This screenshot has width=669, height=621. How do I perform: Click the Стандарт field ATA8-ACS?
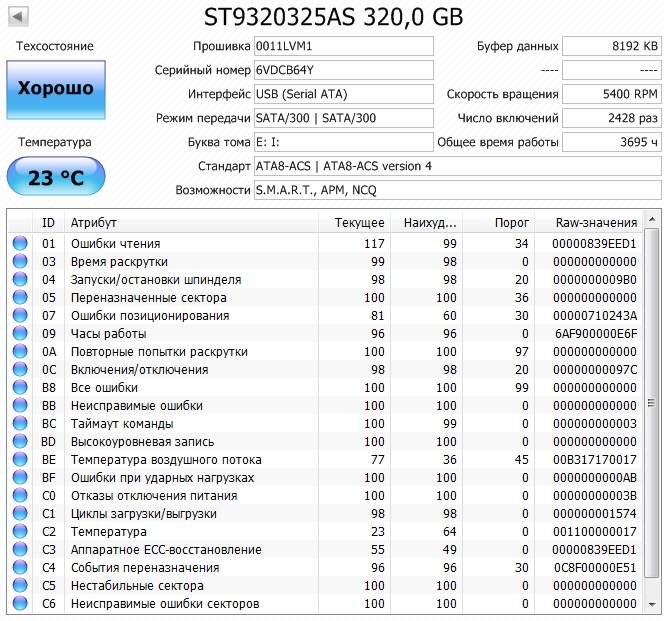(458, 166)
